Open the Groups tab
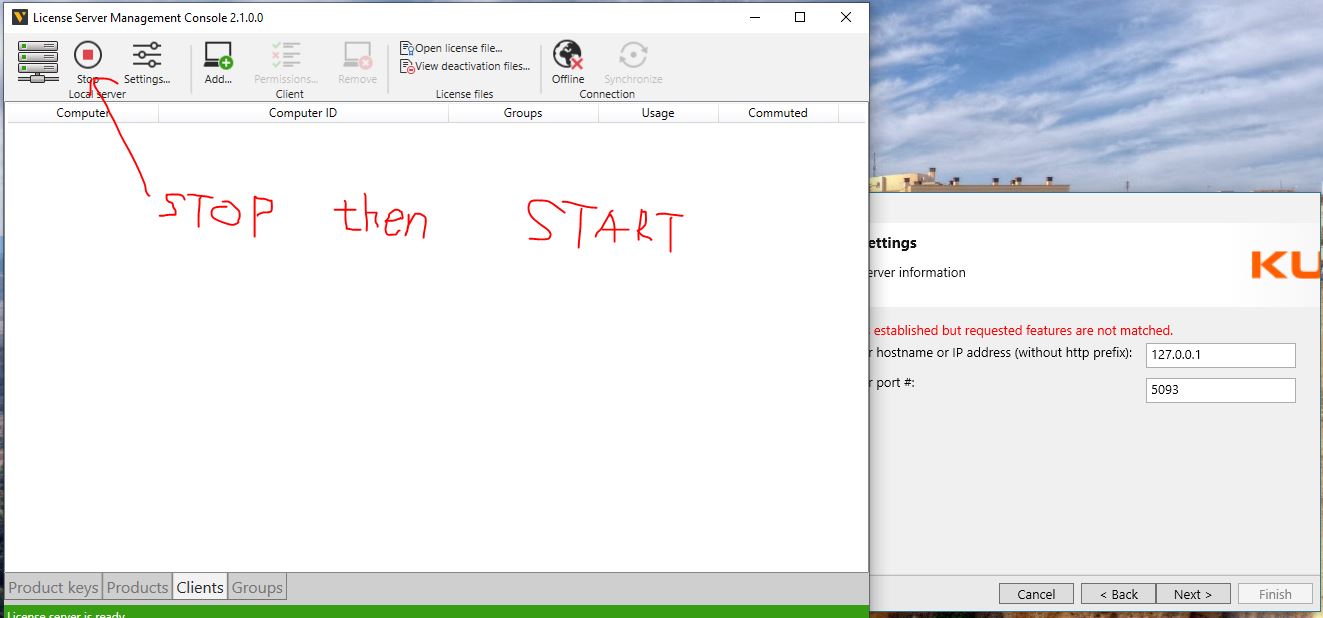This screenshot has width=1323, height=618. point(257,588)
